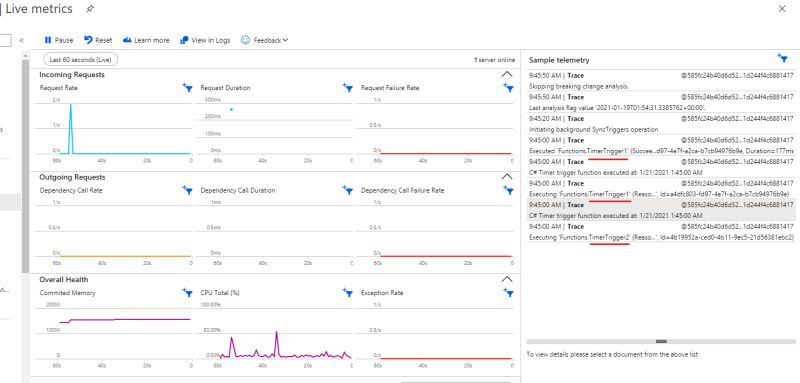
Task: Select the Executing 'Functions.TimerTrigger1' trace
Action: click(x=661, y=189)
